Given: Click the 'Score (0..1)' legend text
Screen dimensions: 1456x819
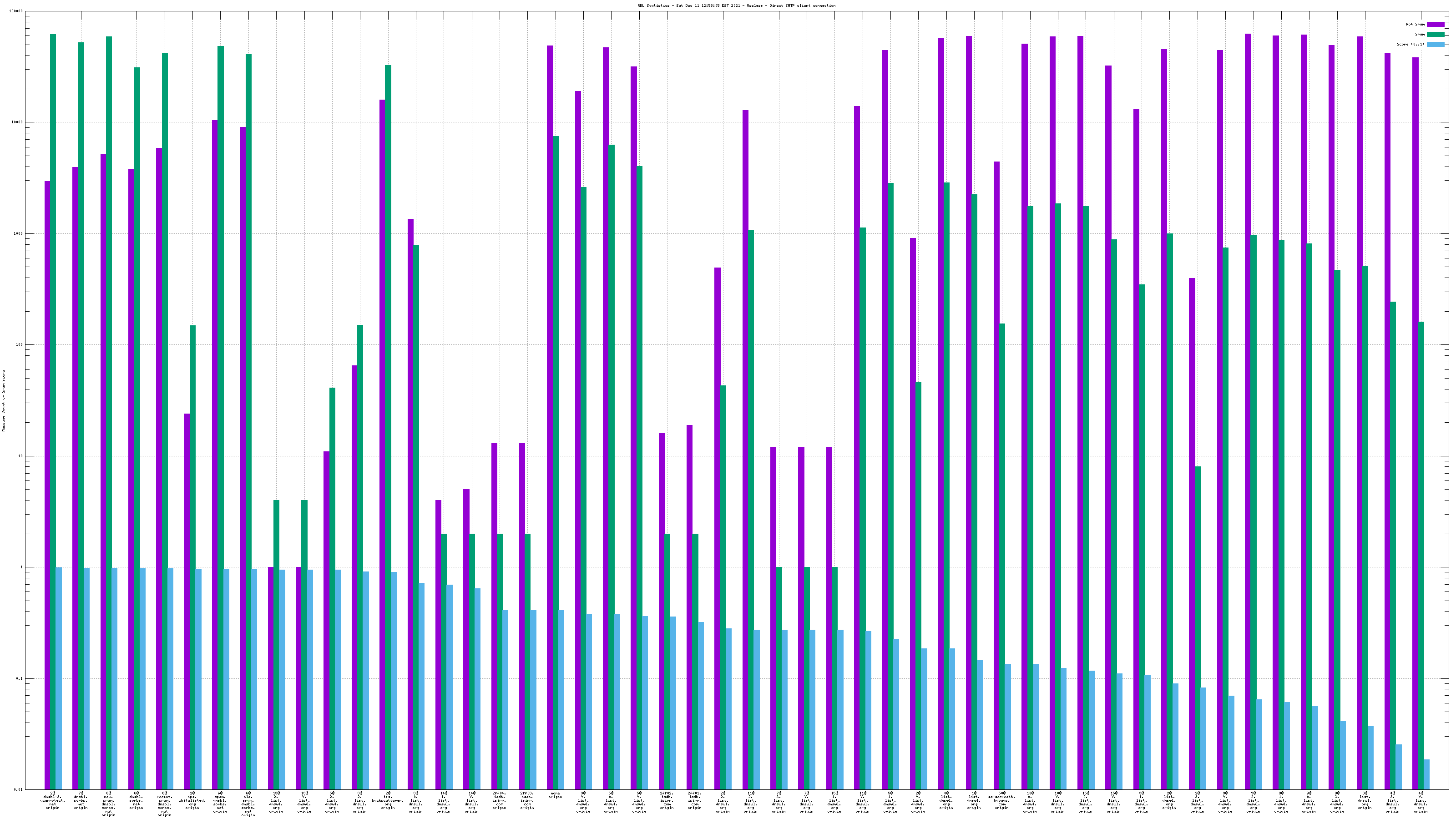Looking at the screenshot, I should point(1410,44).
